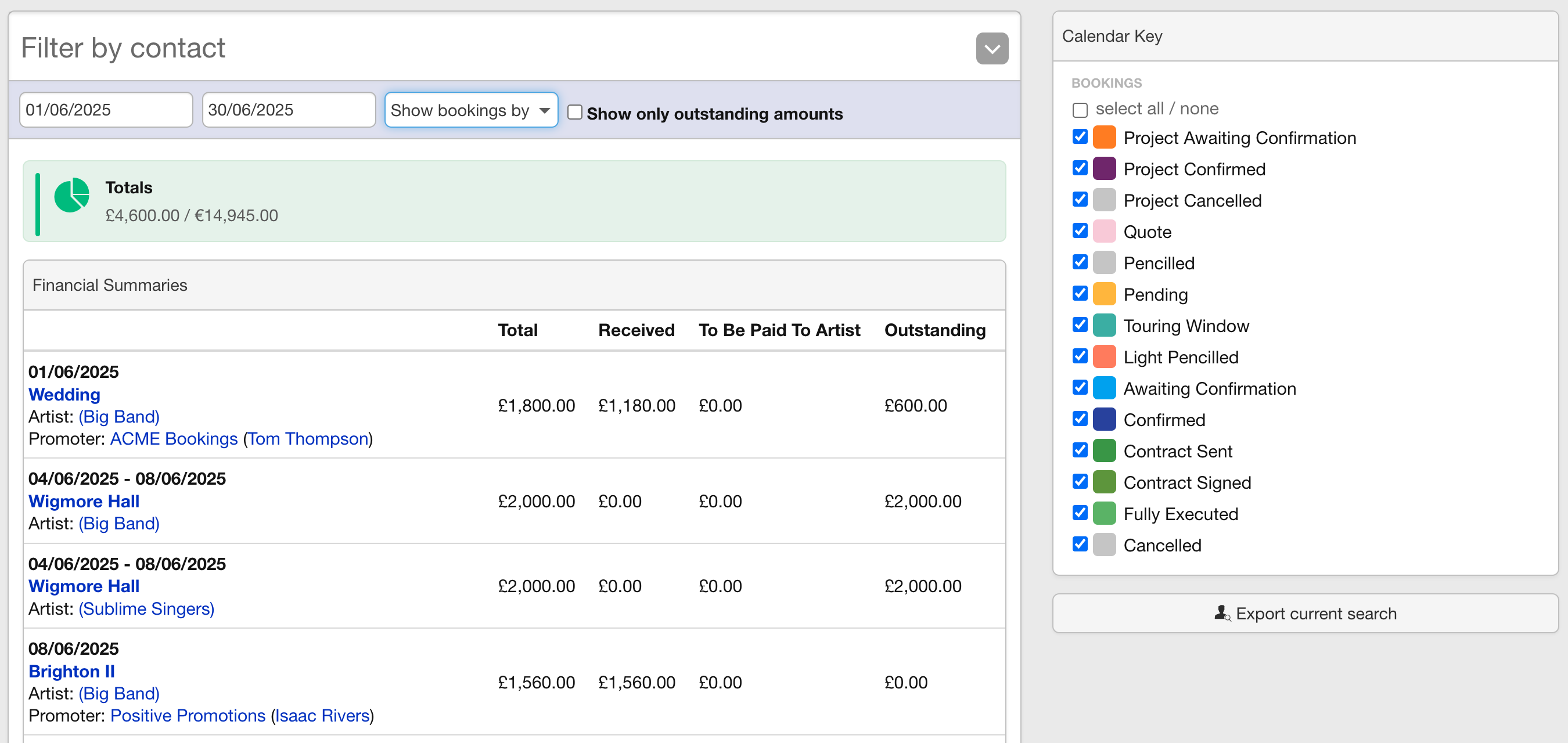This screenshot has height=743, width=1568.
Task: Click the Received column header
Action: click(636, 330)
